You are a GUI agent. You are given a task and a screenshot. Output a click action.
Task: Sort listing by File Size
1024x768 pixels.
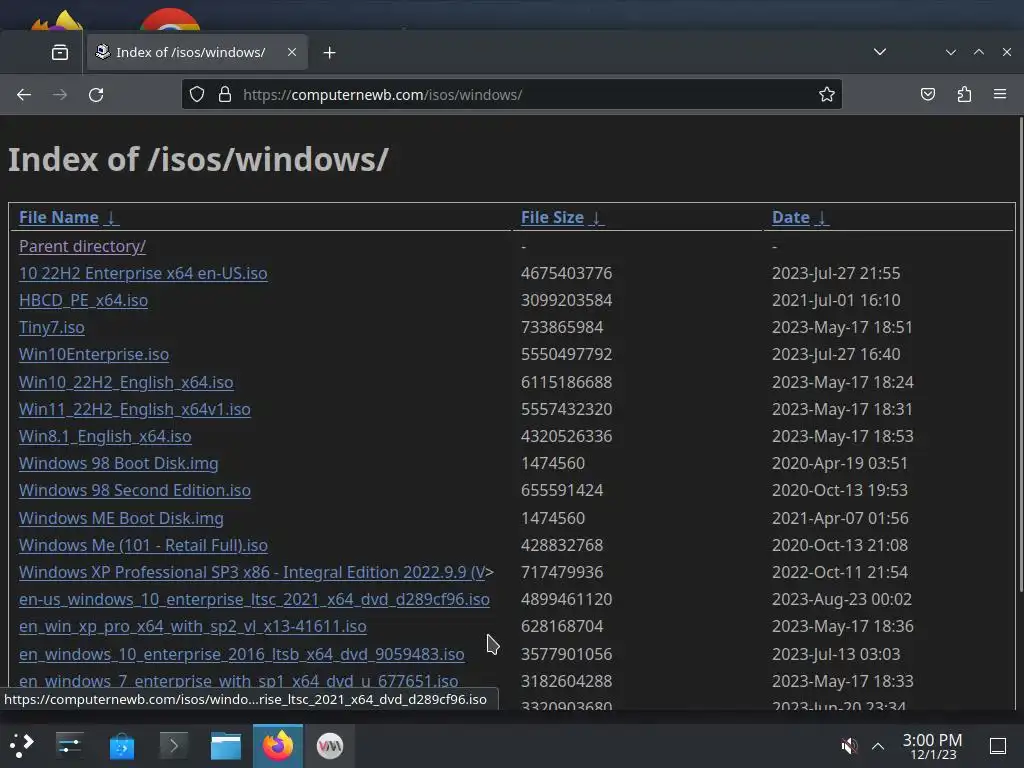tap(552, 217)
